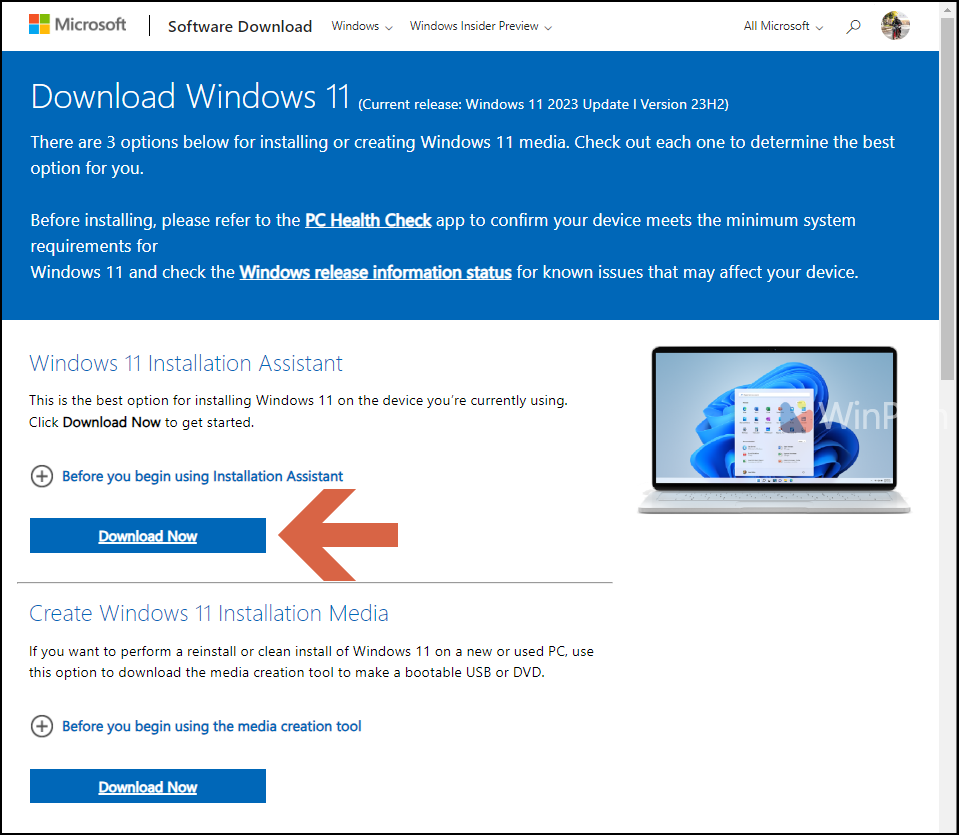Click the Microsoft logo
The width and height of the screenshot is (959, 835).
(78, 25)
